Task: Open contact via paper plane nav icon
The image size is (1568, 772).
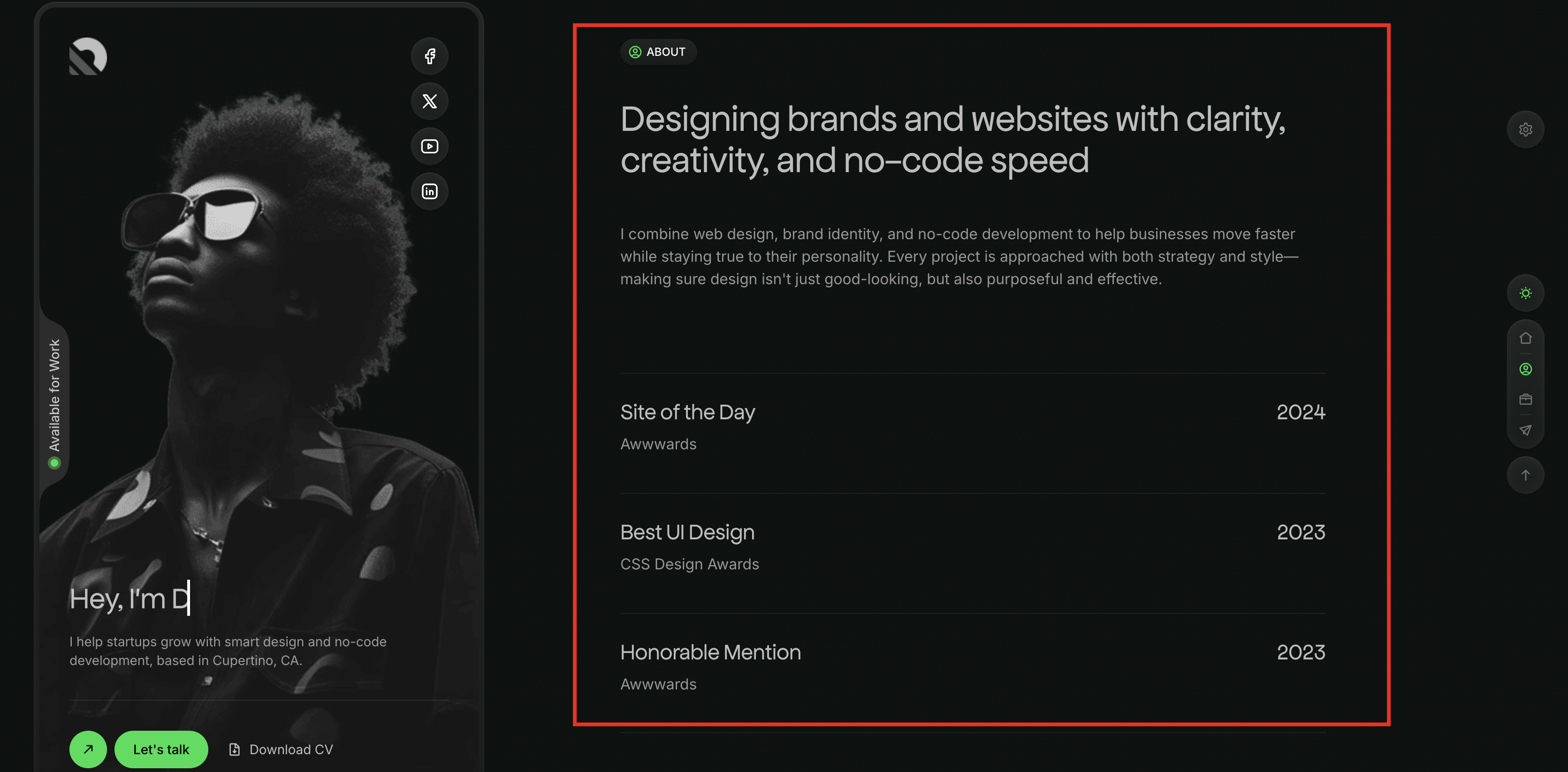Action: 1525,430
